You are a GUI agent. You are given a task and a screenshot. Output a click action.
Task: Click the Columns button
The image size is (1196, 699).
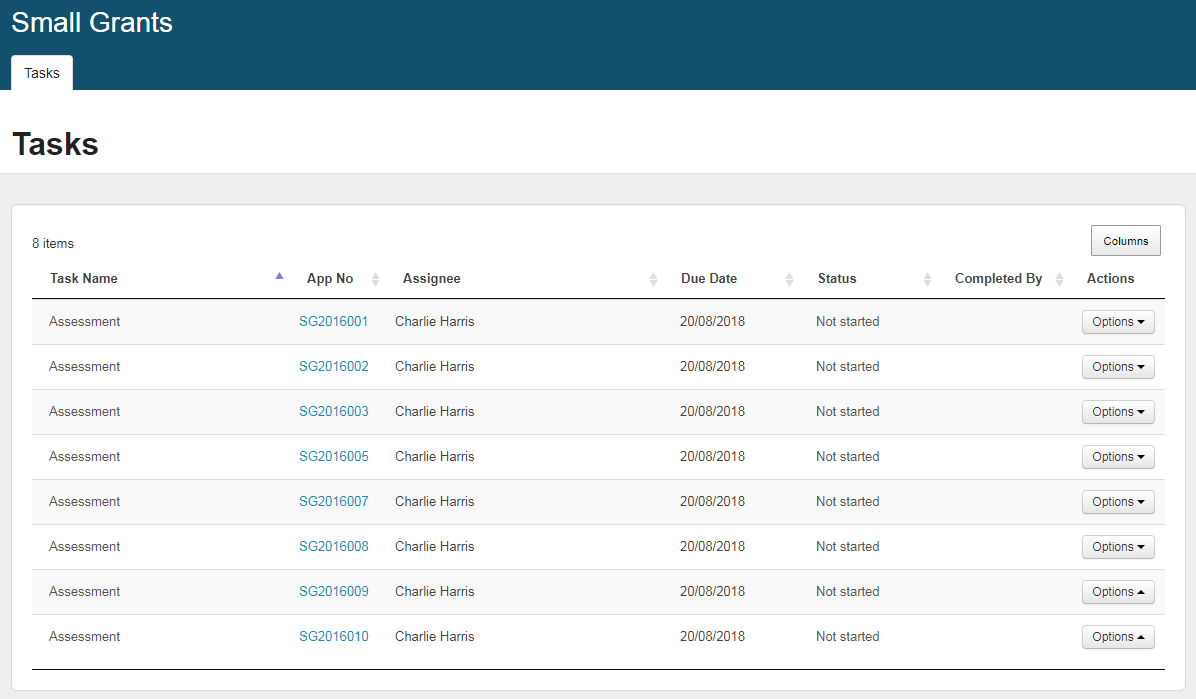tap(1125, 241)
